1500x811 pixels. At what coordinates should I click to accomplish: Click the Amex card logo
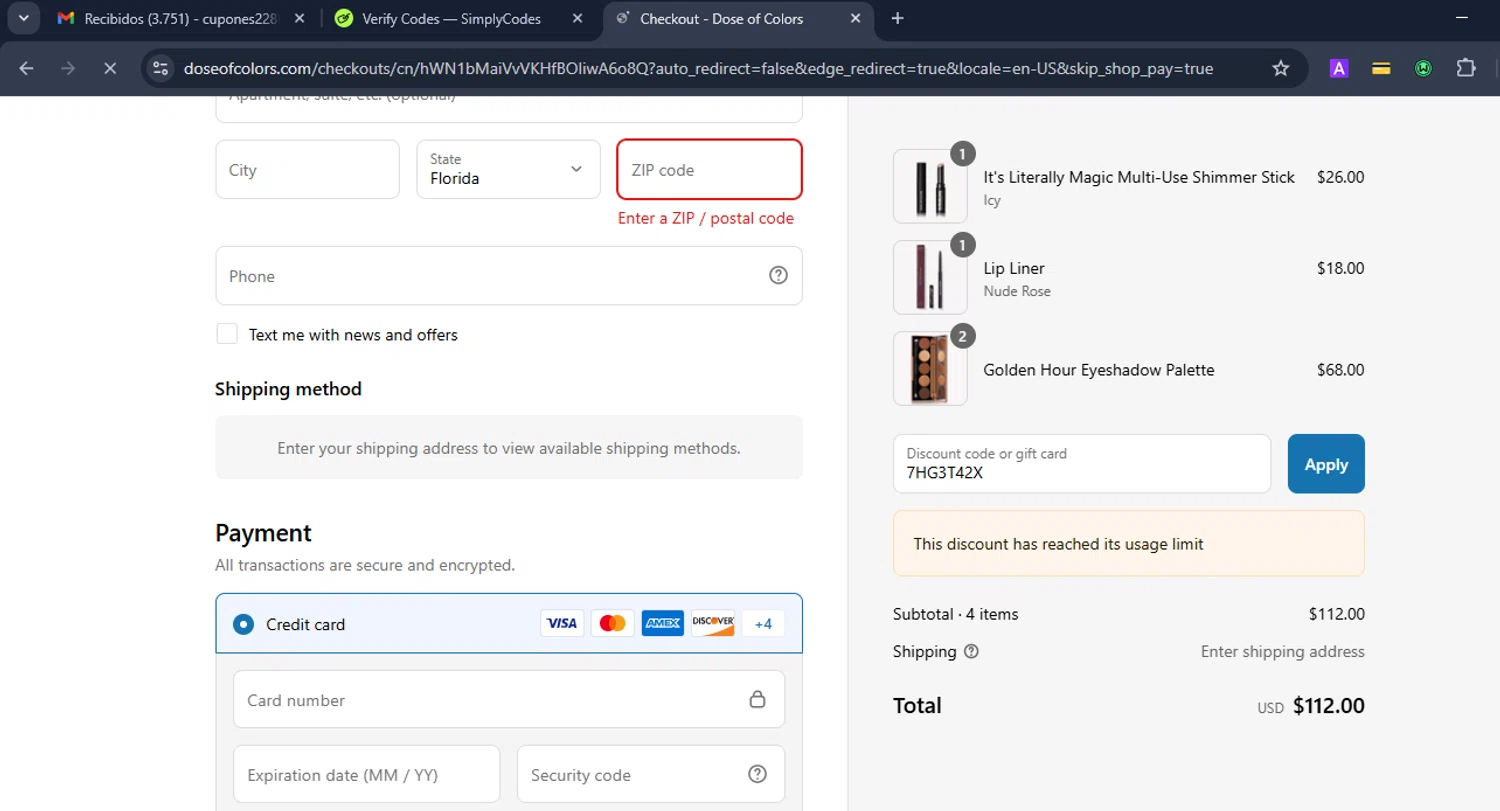(662, 623)
